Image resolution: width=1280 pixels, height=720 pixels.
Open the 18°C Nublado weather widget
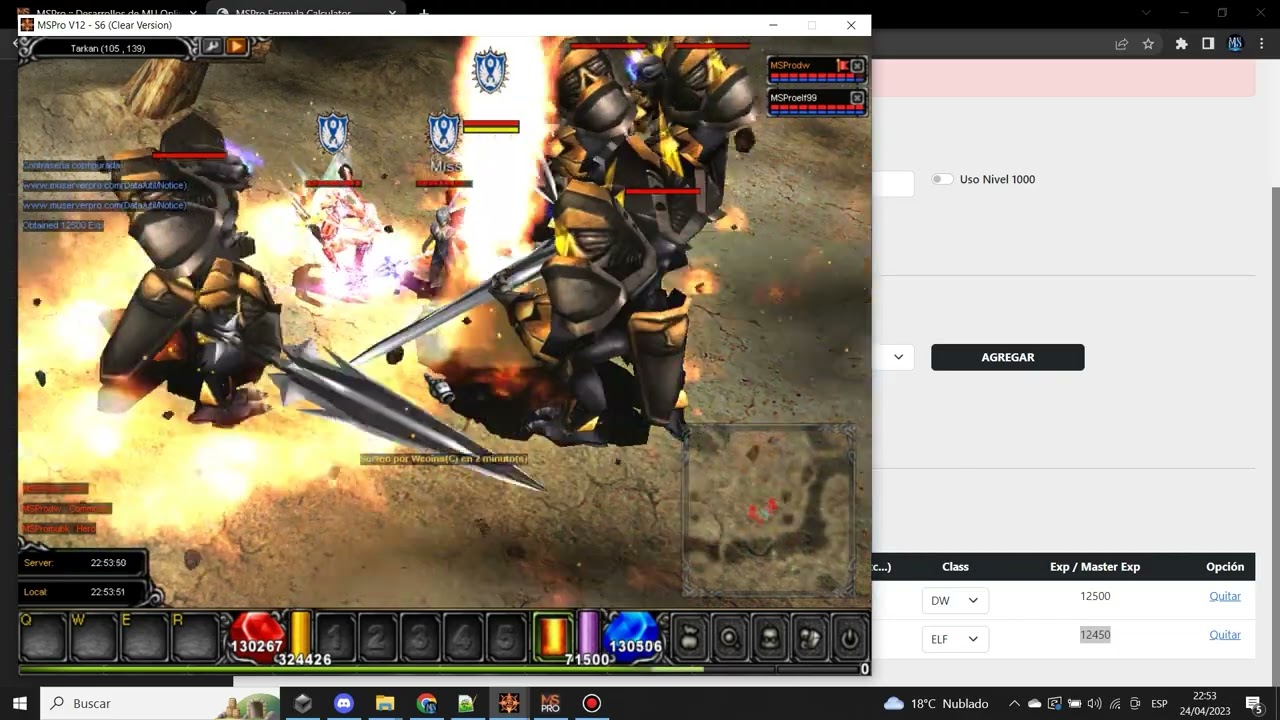(x=936, y=704)
